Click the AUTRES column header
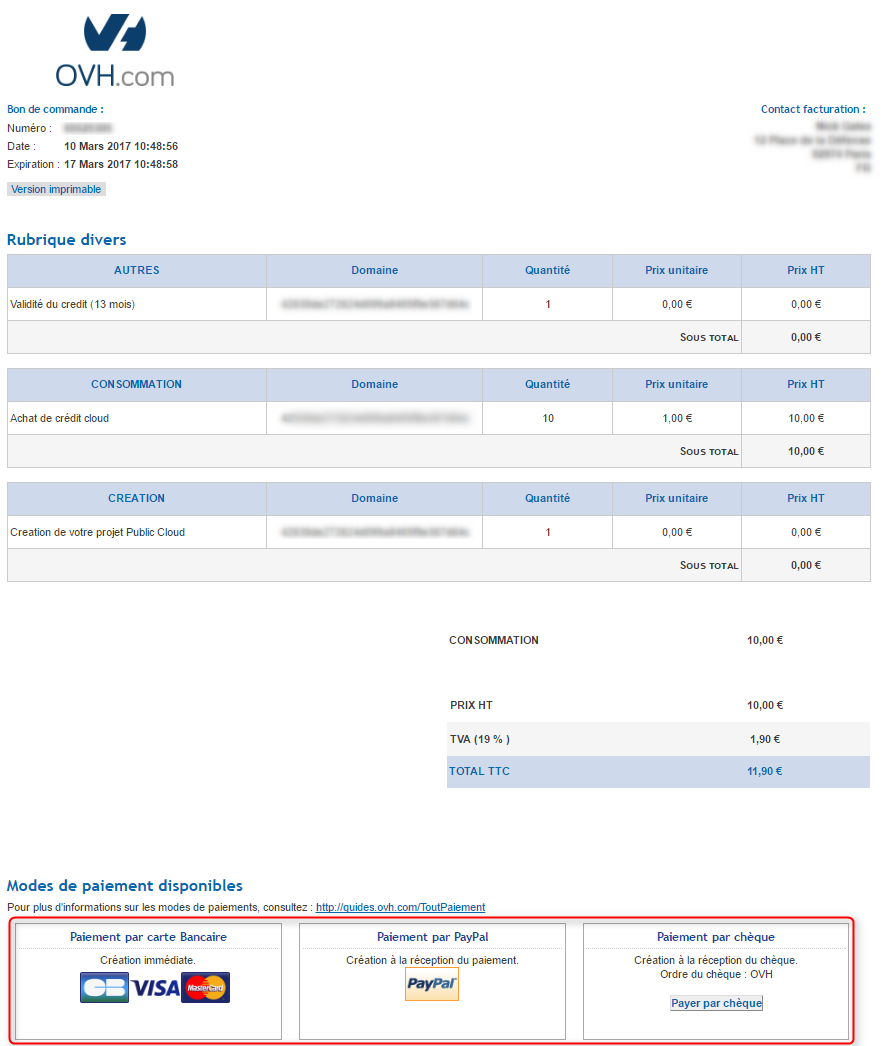Screen dimensions: 891x1046 click(137, 270)
